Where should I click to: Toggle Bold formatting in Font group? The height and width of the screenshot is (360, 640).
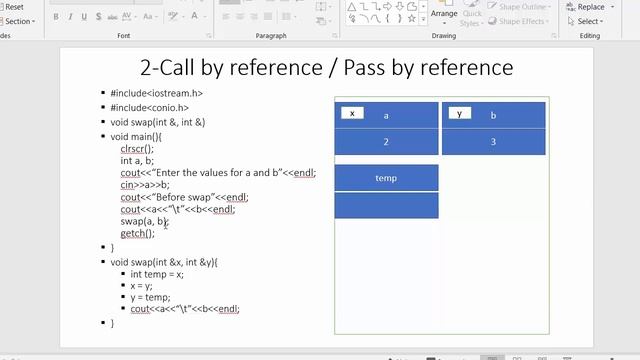pyautogui.click(x=56, y=17)
